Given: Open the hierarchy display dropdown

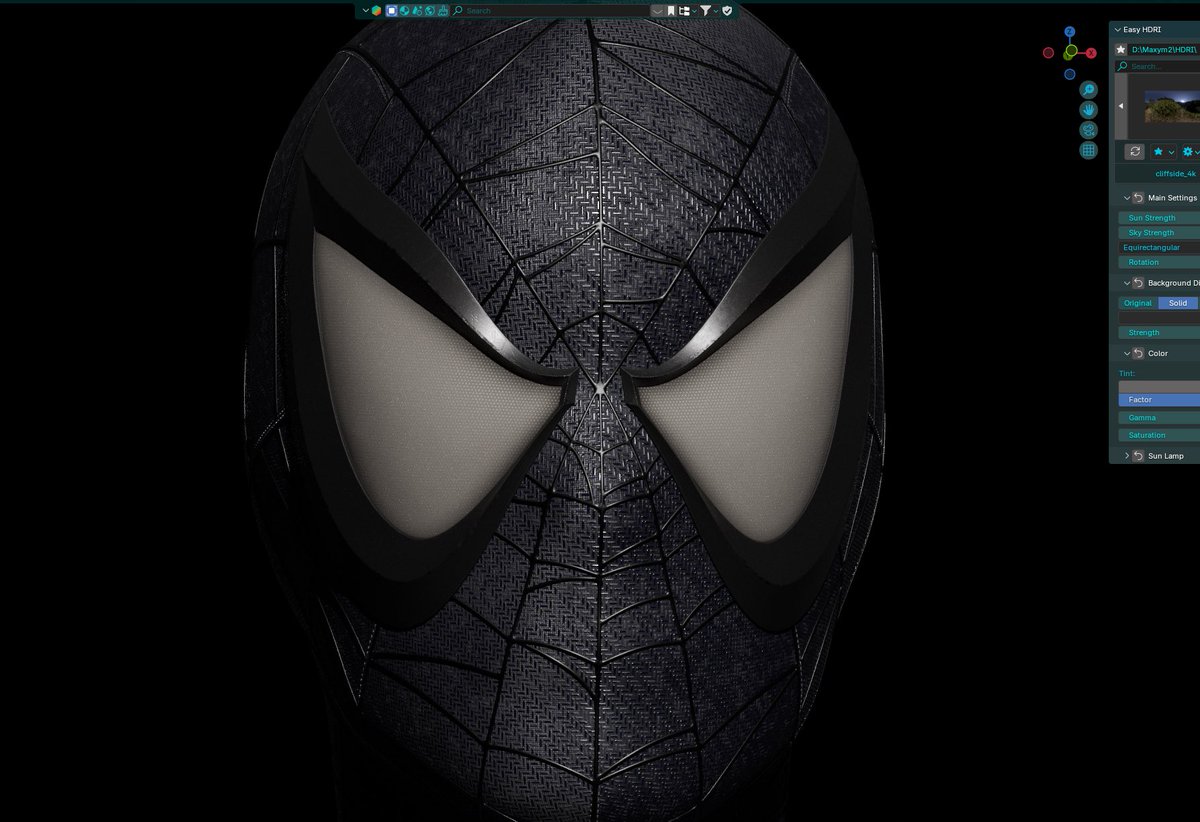Looking at the screenshot, I should pos(687,10).
